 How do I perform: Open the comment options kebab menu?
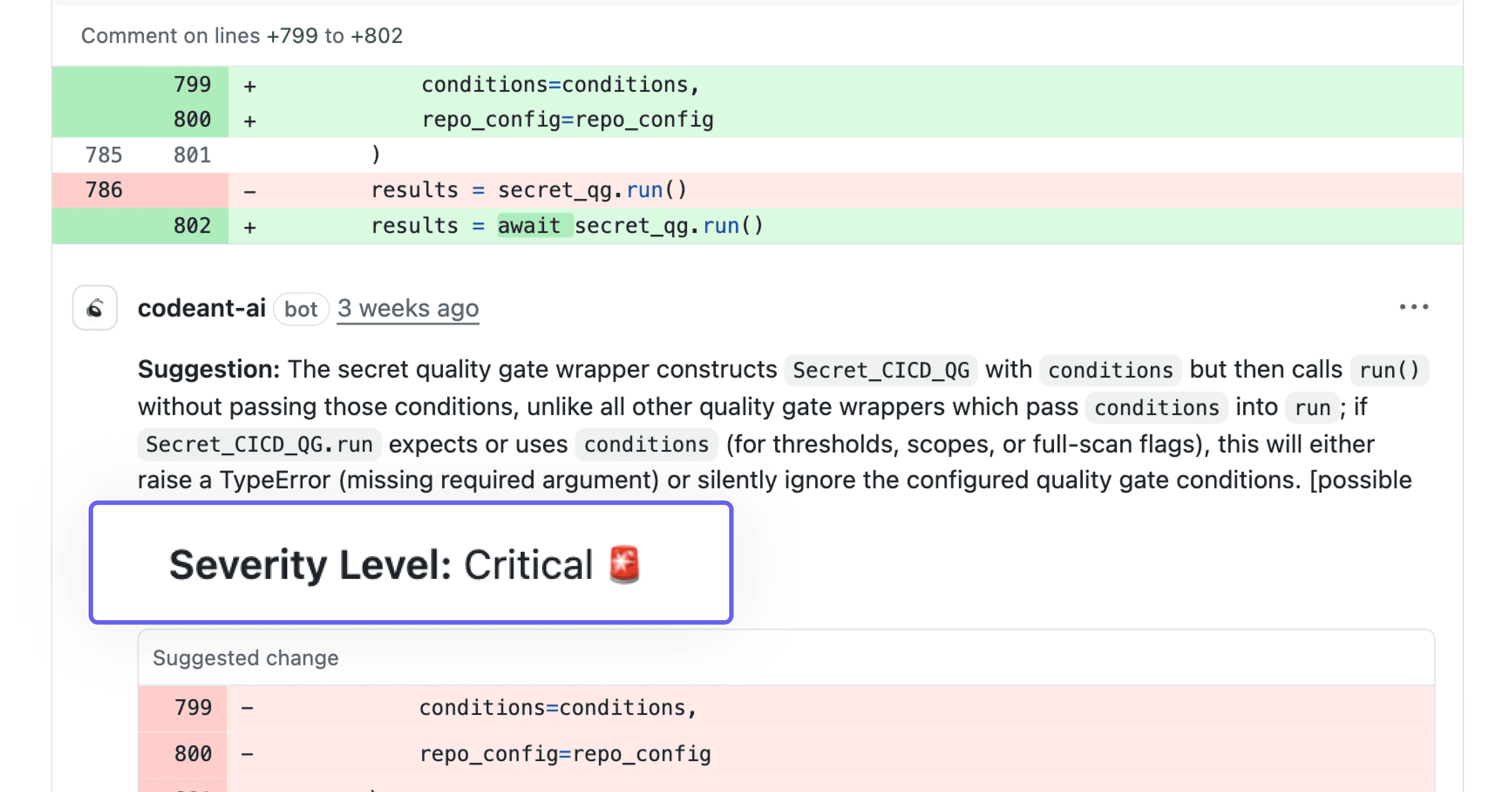pyautogui.click(x=1415, y=306)
